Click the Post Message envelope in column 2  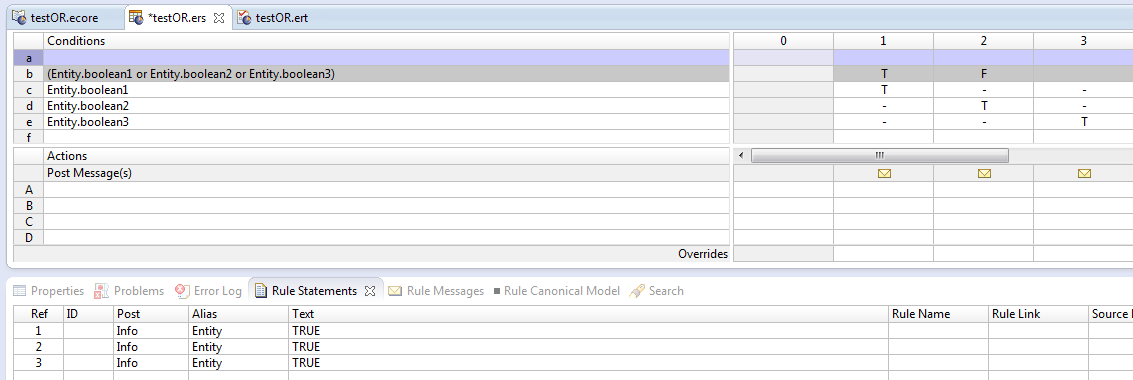[x=983, y=173]
